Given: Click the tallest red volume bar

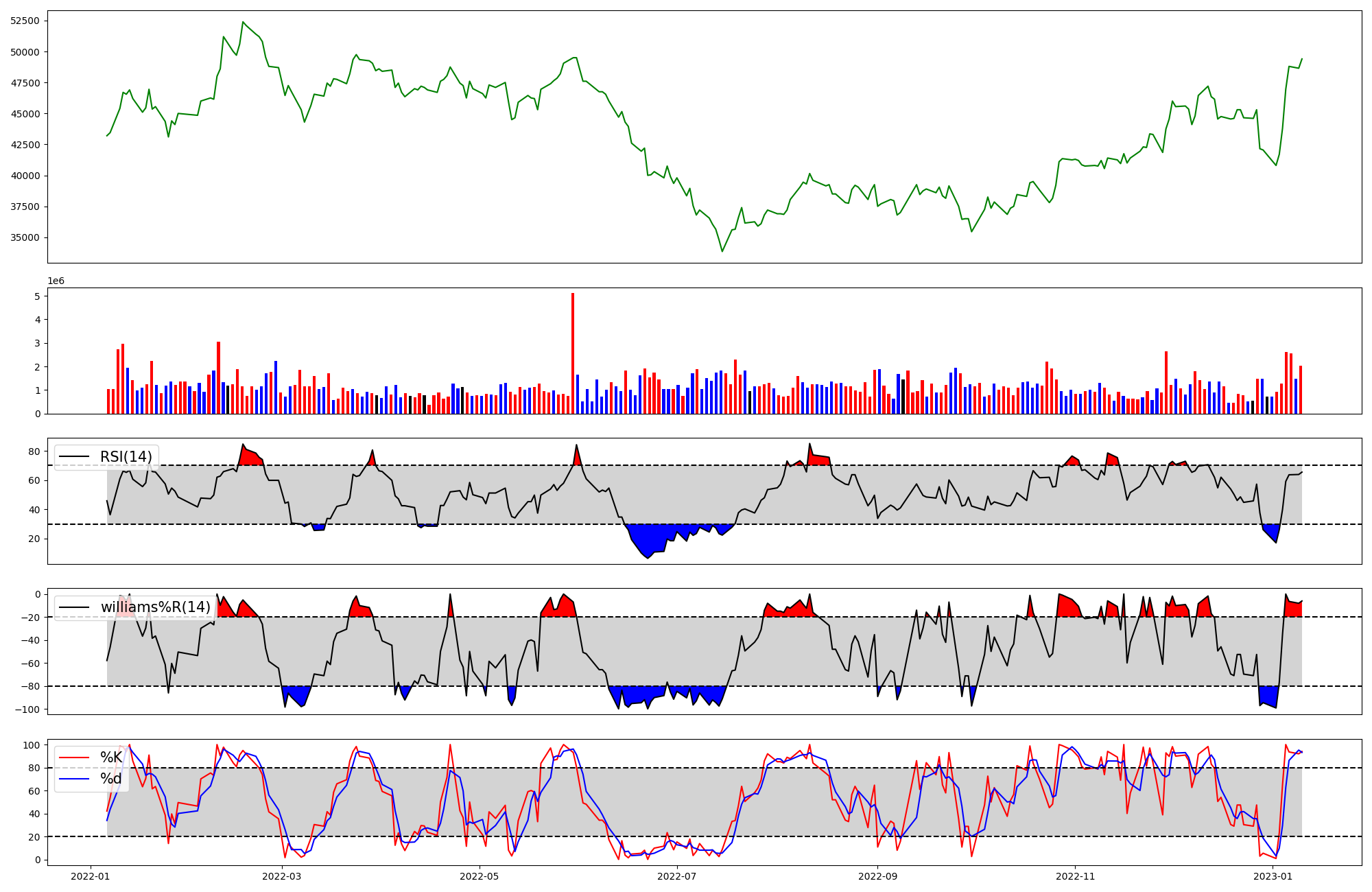Looking at the screenshot, I should [x=573, y=353].
